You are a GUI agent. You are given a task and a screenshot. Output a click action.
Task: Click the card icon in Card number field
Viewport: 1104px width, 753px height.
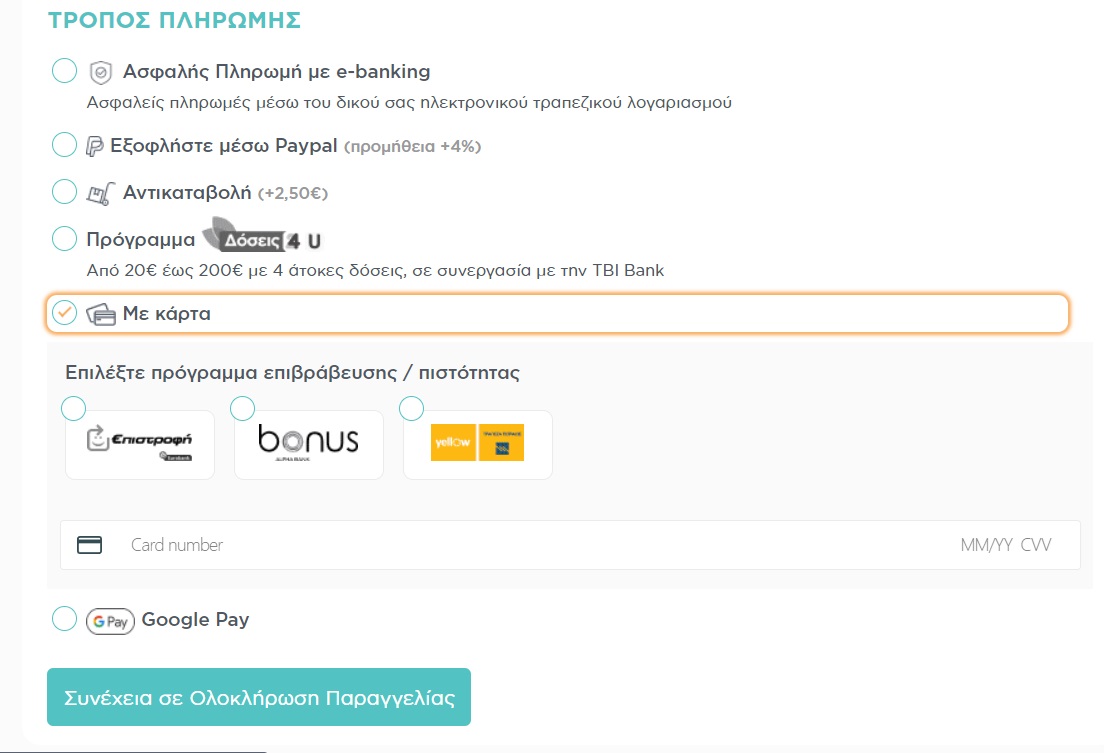[x=89, y=545]
